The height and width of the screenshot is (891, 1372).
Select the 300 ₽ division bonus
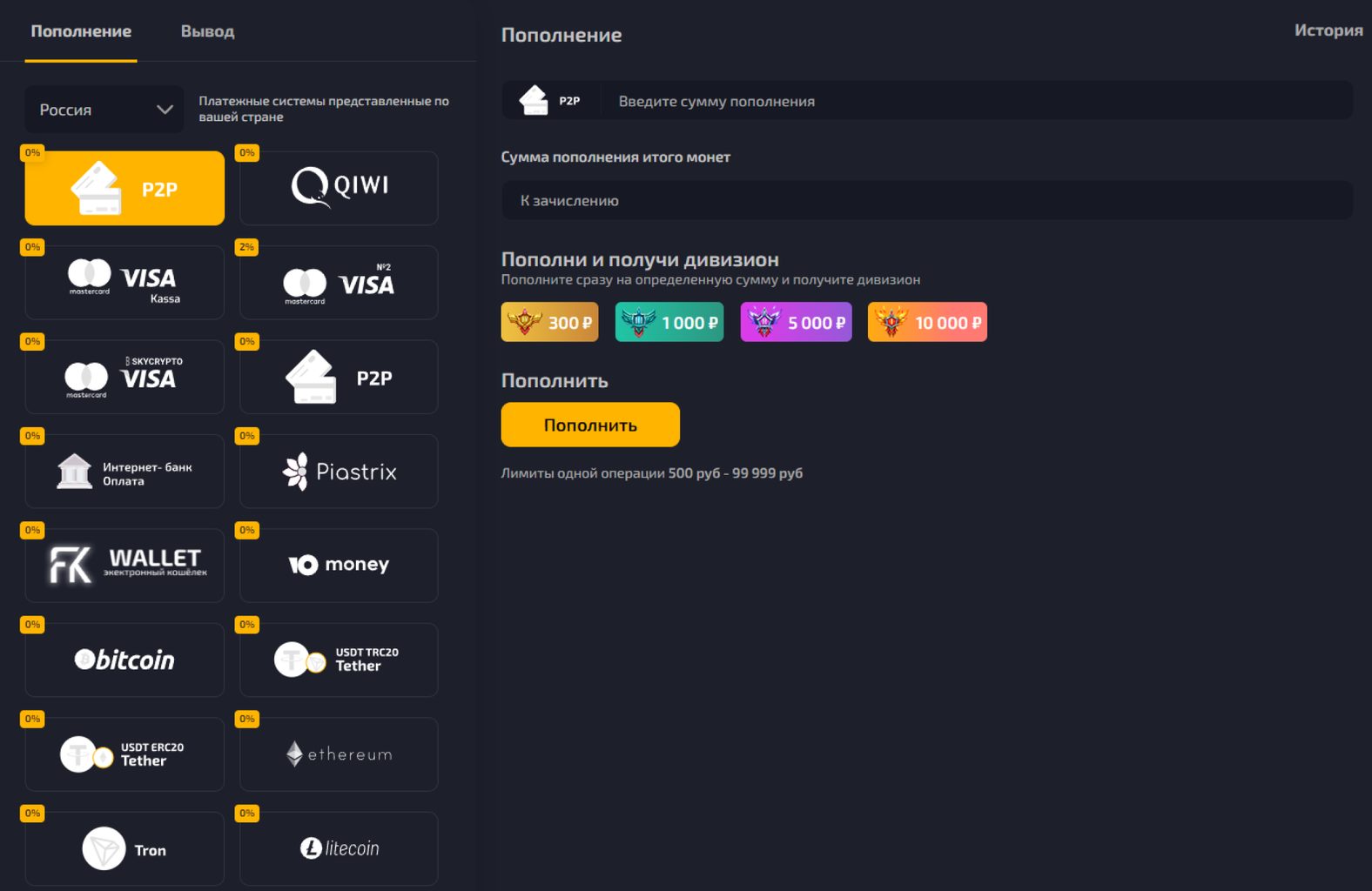click(549, 322)
